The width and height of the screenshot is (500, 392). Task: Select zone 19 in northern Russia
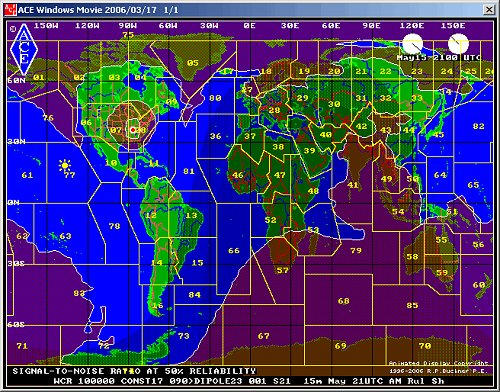pyautogui.click(x=304, y=71)
